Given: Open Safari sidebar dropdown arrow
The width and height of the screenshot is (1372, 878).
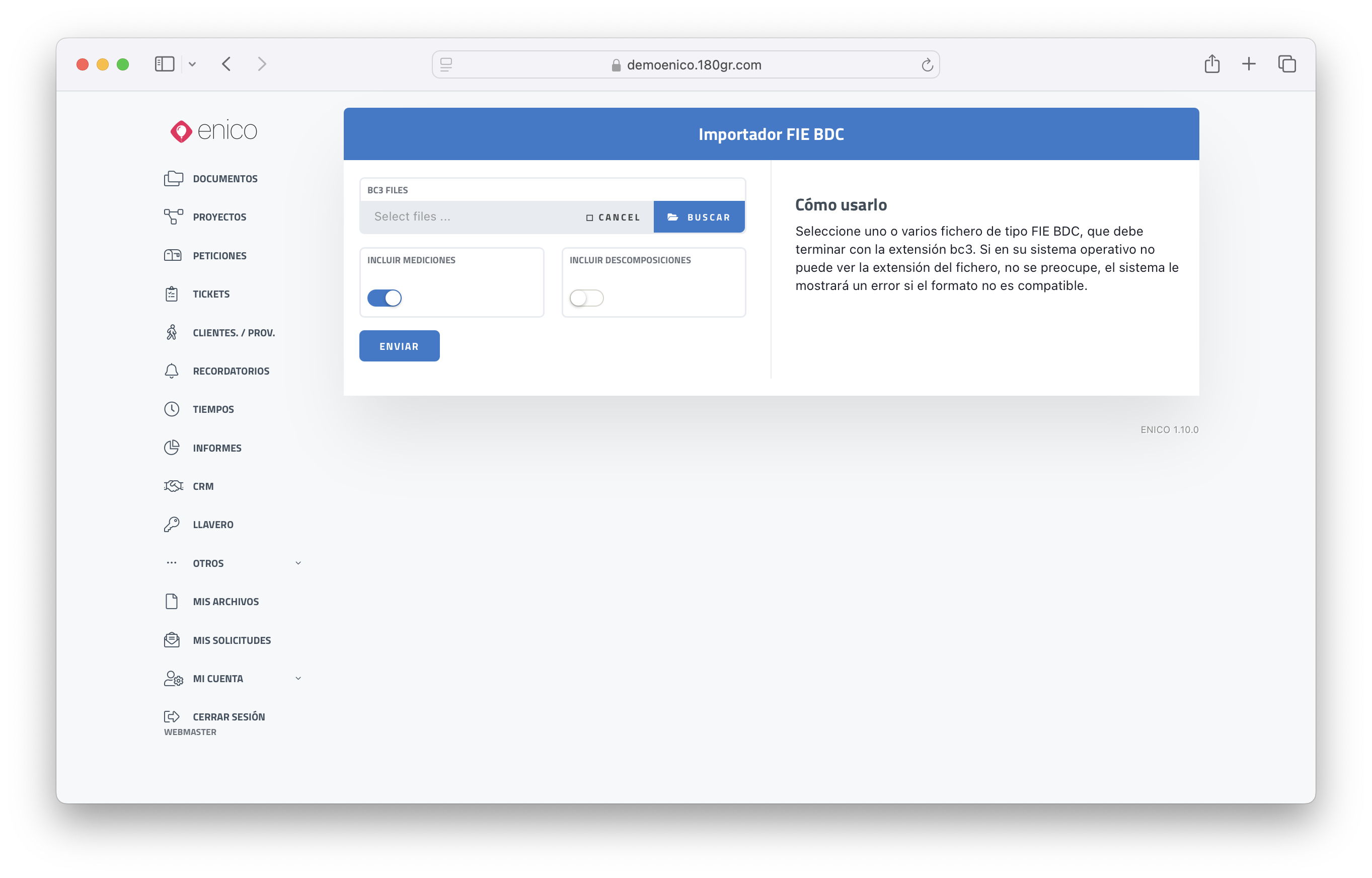Looking at the screenshot, I should point(192,64).
